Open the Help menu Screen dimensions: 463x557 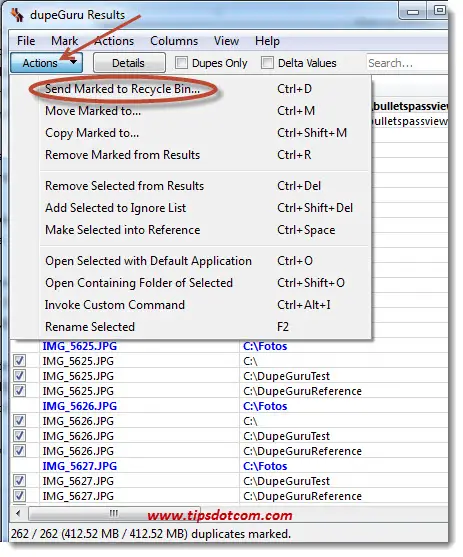pyautogui.click(x=267, y=41)
